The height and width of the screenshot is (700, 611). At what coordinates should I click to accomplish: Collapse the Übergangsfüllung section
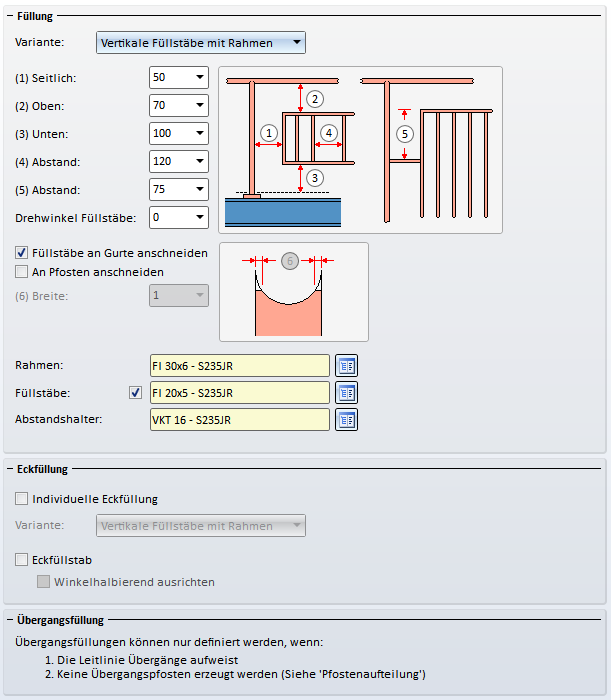point(10,620)
